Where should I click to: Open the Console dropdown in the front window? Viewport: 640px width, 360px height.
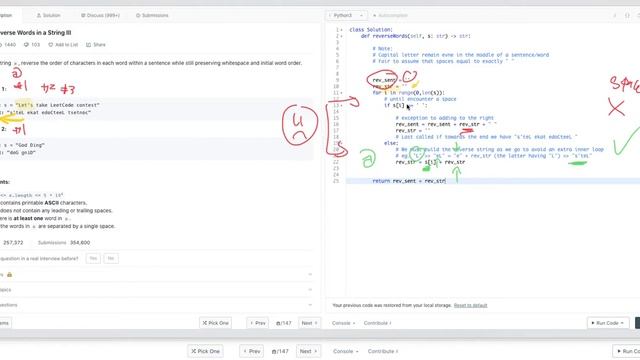tap(343, 323)
